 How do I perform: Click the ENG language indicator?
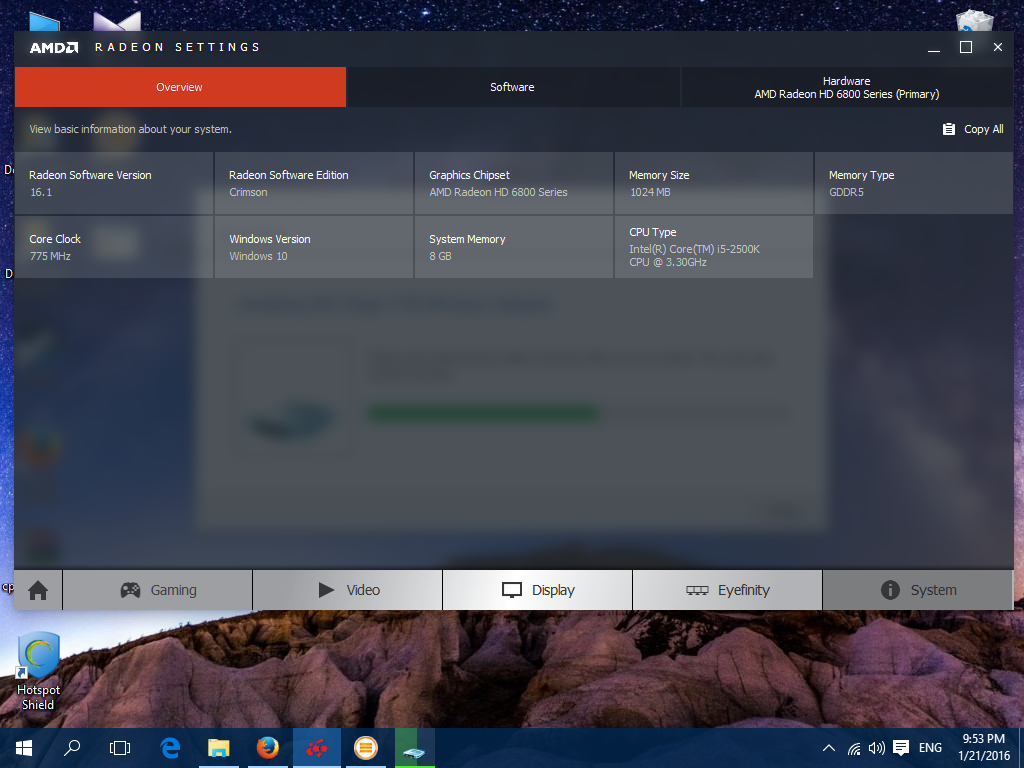[931, 748]
